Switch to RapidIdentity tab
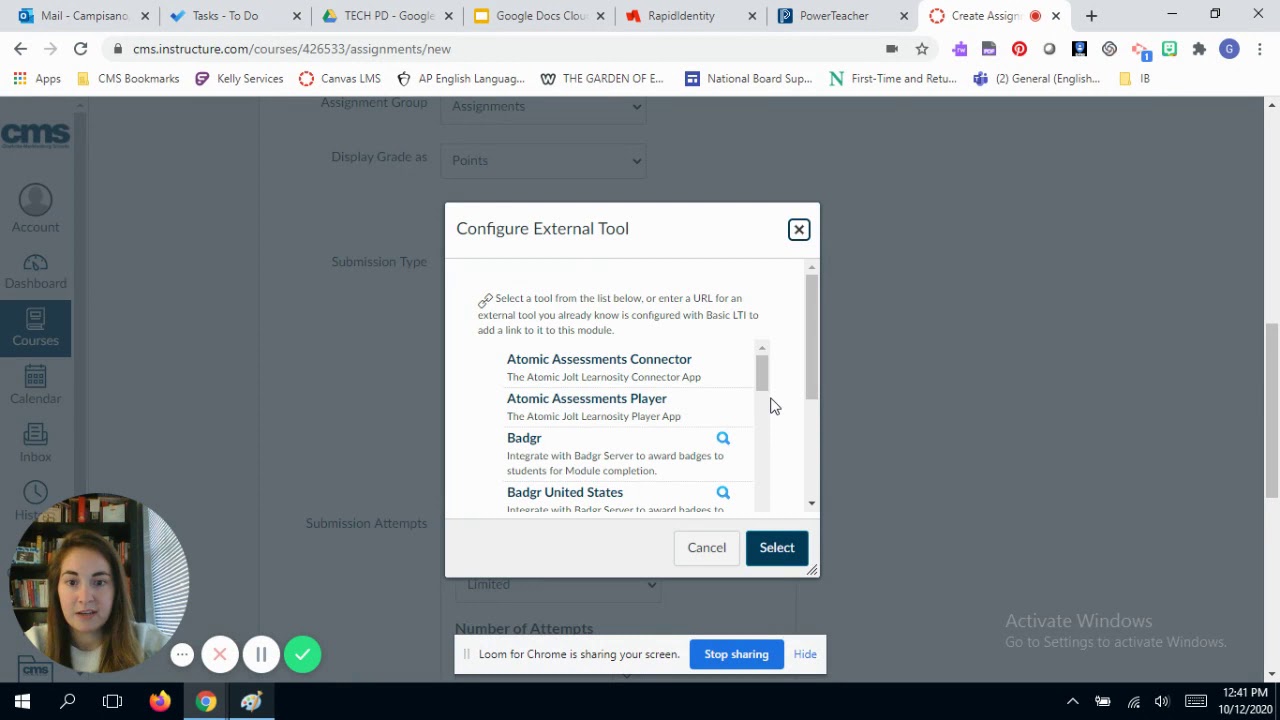This screenshot has height=720, width=1280. point(690,16)
